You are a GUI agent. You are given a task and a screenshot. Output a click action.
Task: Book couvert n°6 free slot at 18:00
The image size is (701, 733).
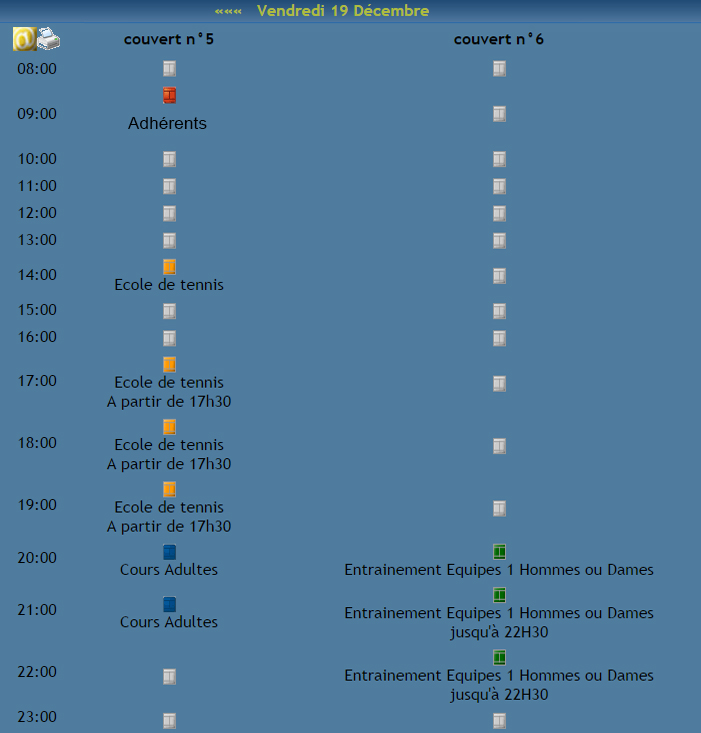500,446
